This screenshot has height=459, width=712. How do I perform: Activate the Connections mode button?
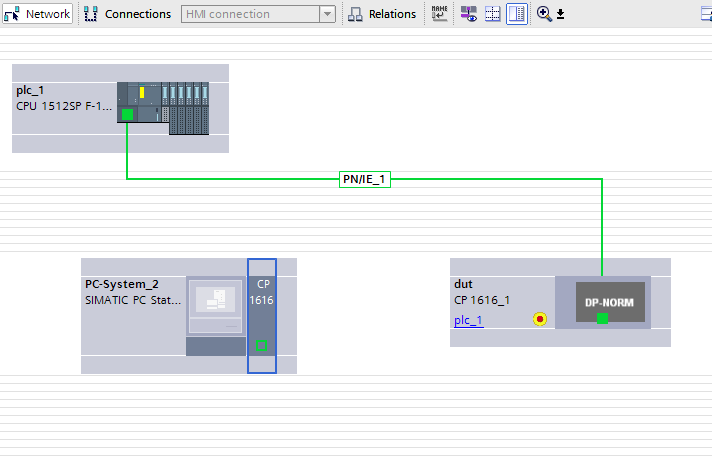pyautogui.click(x=128, y=14)
